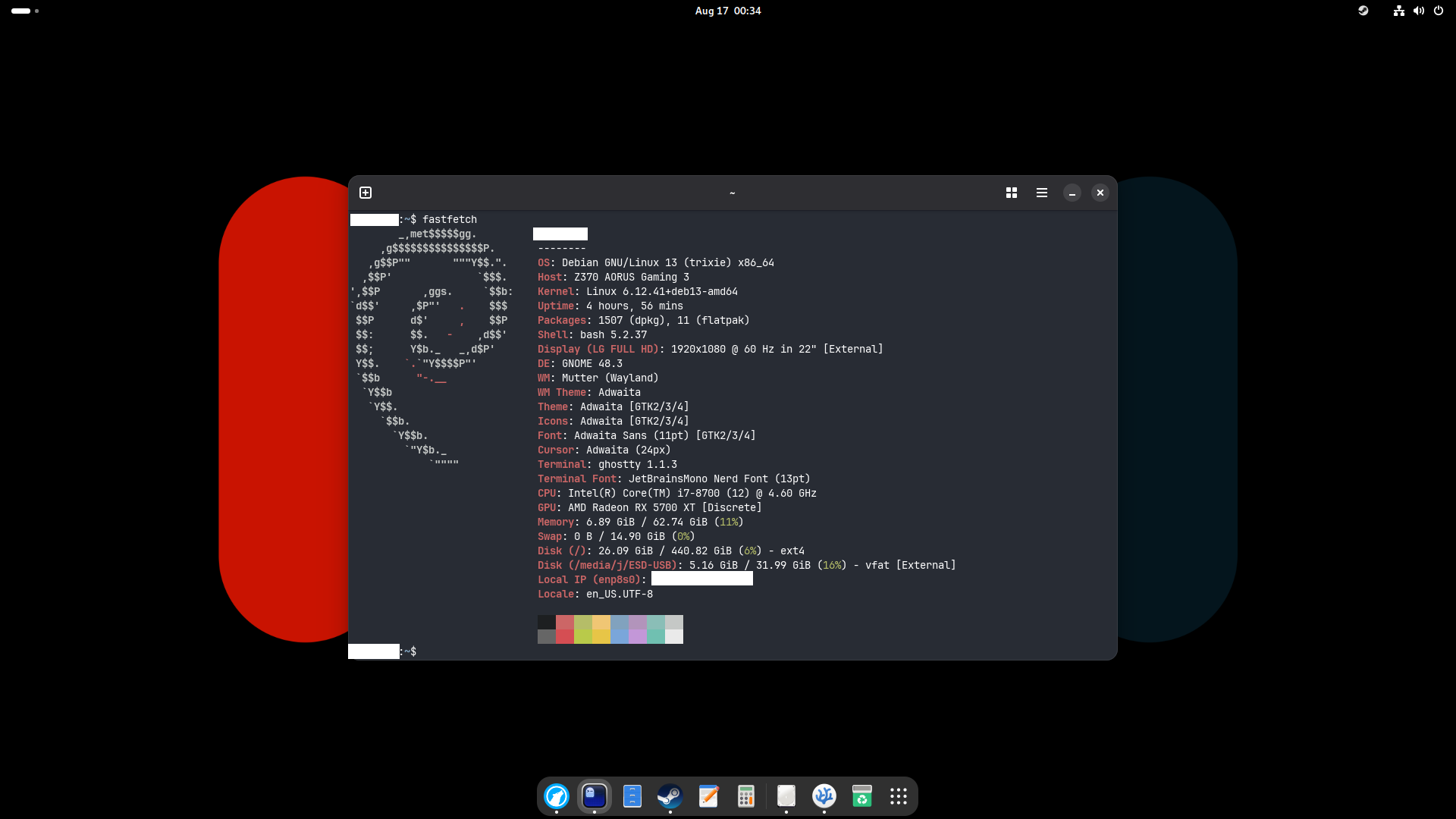This screenshot has height=819, width=1456.
Task: Close the Ghostty terminal window
Action: [1100, 193]
